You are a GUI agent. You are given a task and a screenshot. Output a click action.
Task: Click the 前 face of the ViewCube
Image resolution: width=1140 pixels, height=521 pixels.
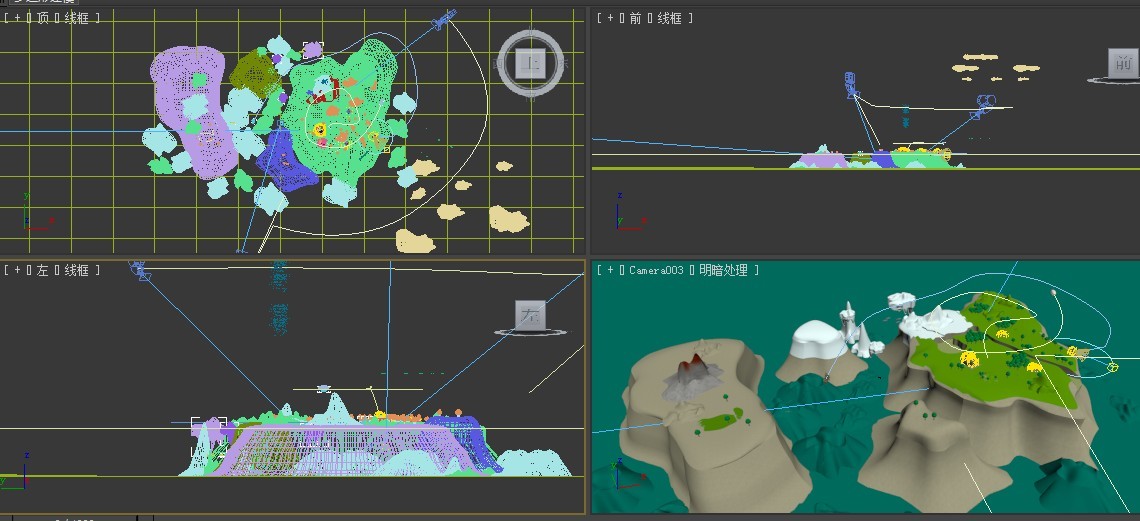click(1123, 63)
